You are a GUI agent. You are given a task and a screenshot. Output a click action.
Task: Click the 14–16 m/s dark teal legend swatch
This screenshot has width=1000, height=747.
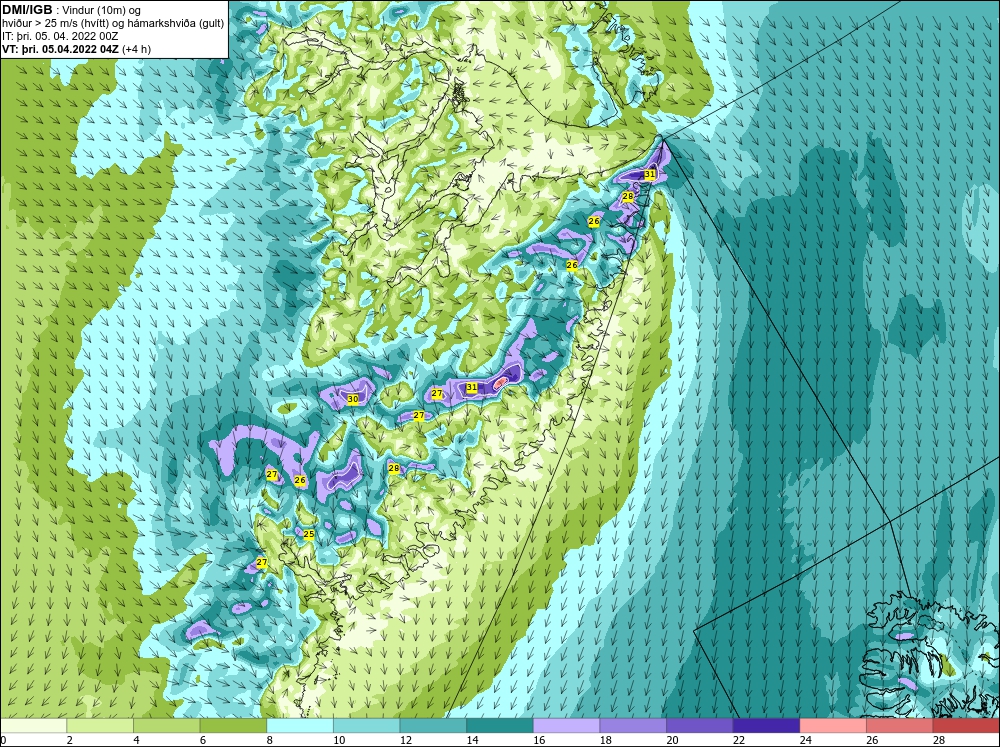pyautogui.click(x=500, y=726)
